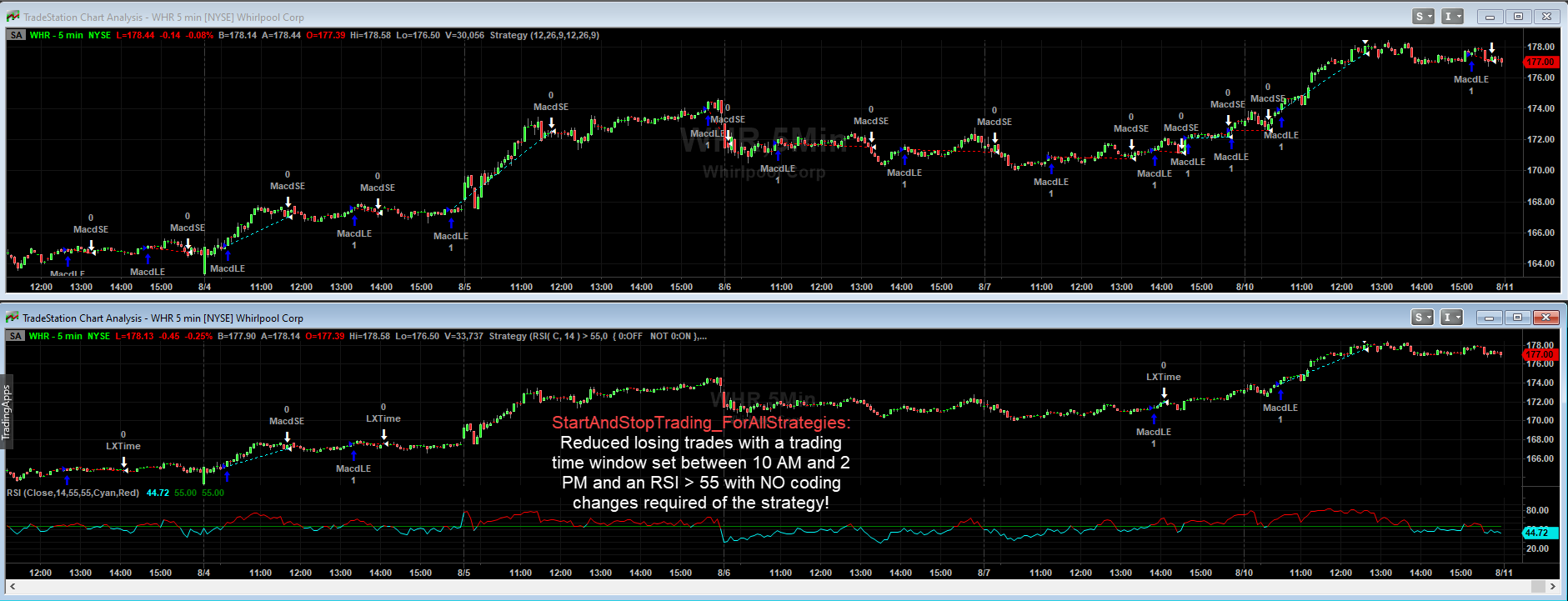This screenshot has width=1568, height=601.
Task: Click 'Lo=176.50' in RSI strategy chart status line
Action: tap(417, 336)
